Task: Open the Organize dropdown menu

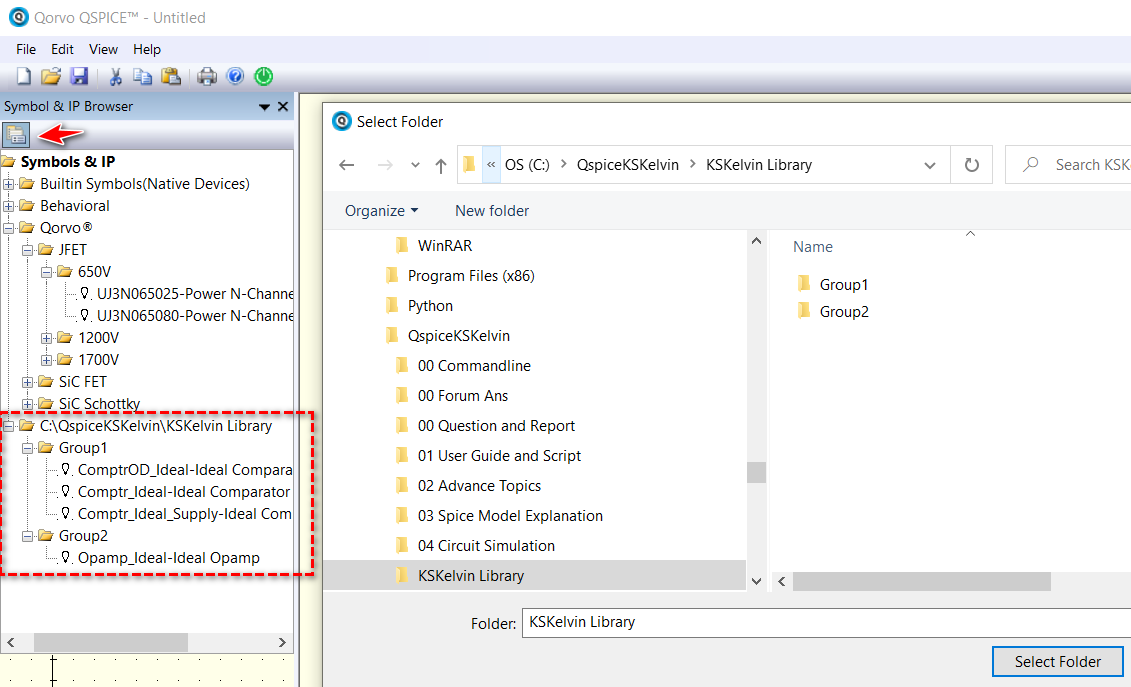Action: point(382,211)
